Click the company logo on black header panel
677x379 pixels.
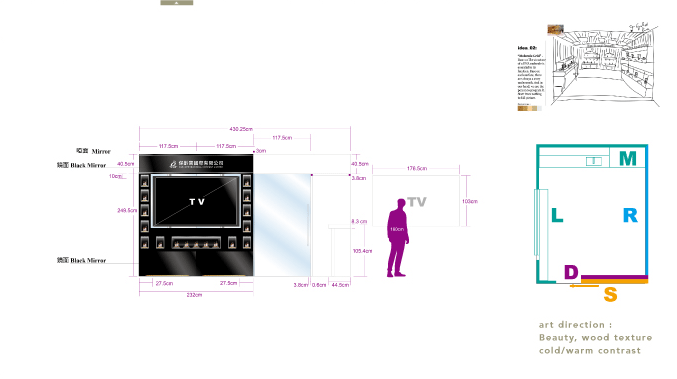[x=196, y=164]
